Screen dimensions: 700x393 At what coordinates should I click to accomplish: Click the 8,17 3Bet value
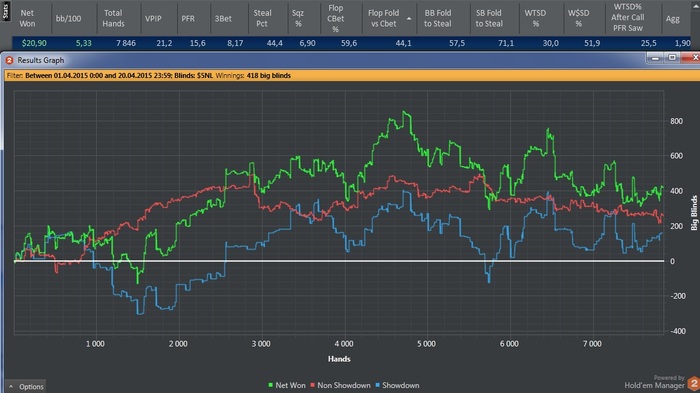point(235,43)
